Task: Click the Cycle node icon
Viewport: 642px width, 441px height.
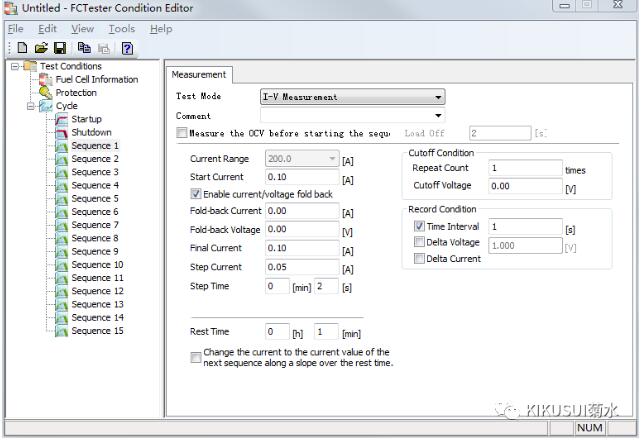Action: click(45, 106)
